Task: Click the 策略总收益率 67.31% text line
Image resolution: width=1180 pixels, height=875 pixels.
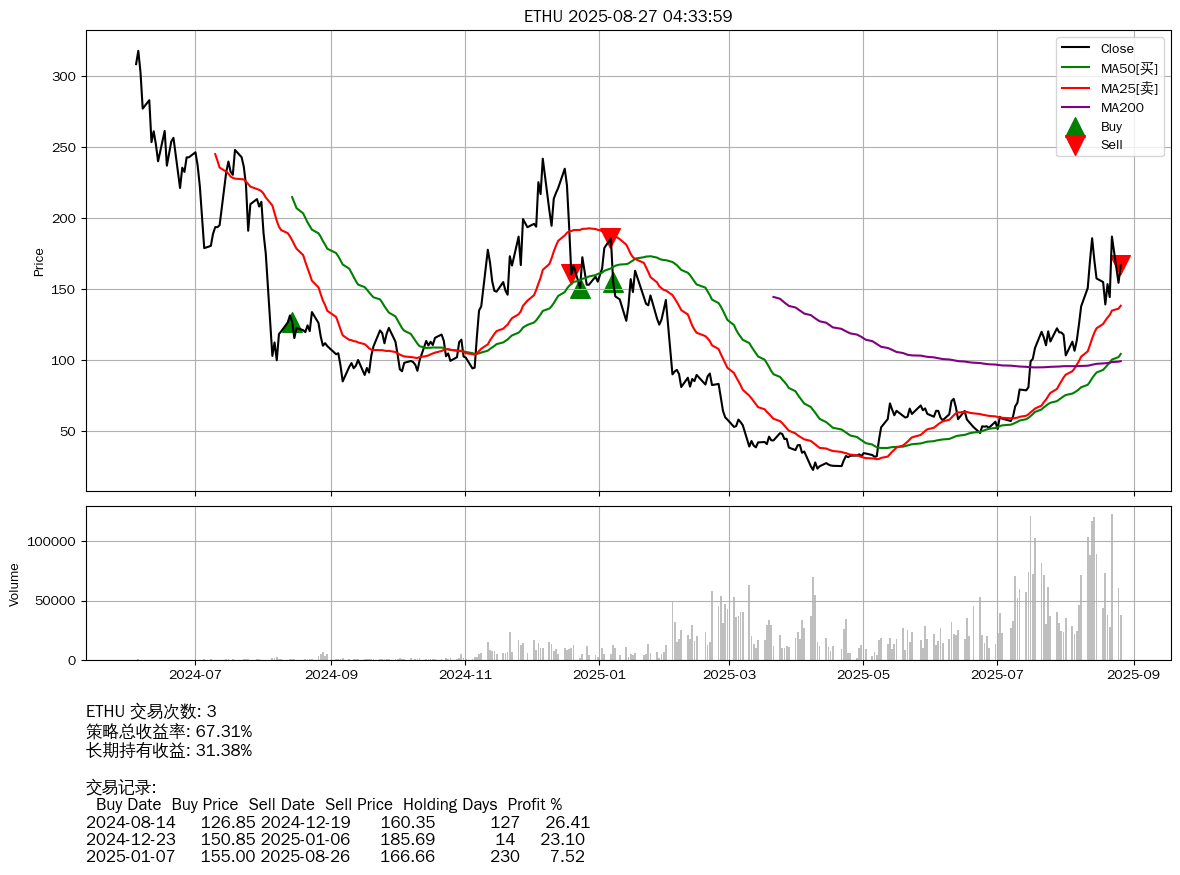Action: click(x=169, y=731)
